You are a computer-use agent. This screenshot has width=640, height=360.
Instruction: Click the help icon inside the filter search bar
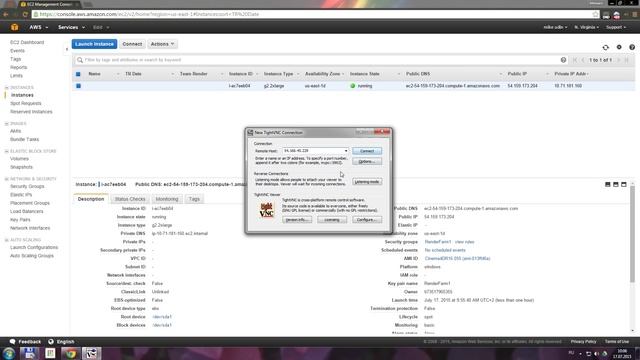point(563,60)
